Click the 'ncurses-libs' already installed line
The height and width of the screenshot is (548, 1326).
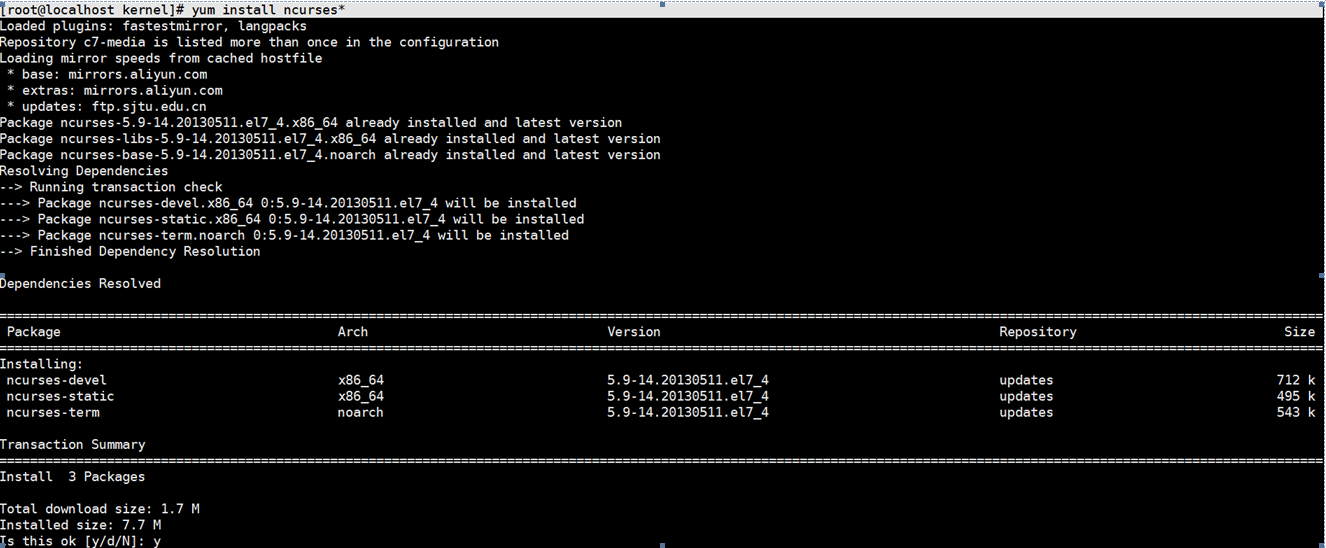point(330,138)
